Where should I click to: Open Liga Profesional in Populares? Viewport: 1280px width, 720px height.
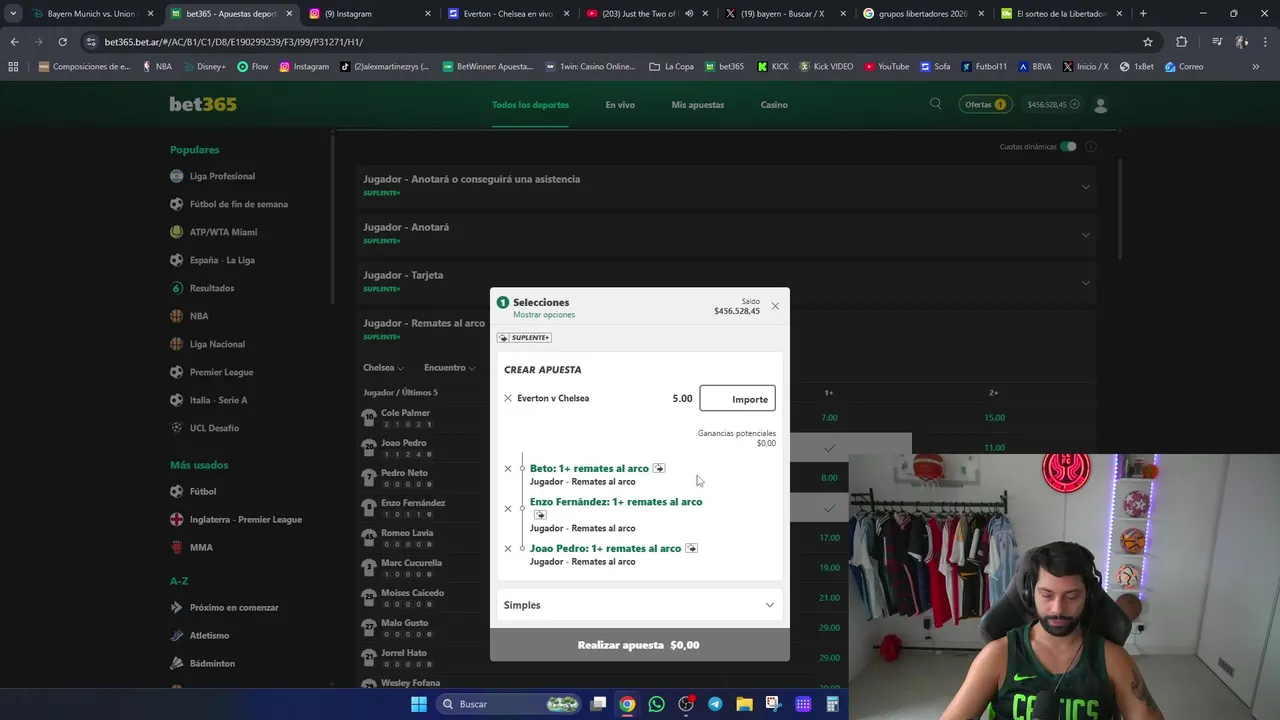point(212,176)
